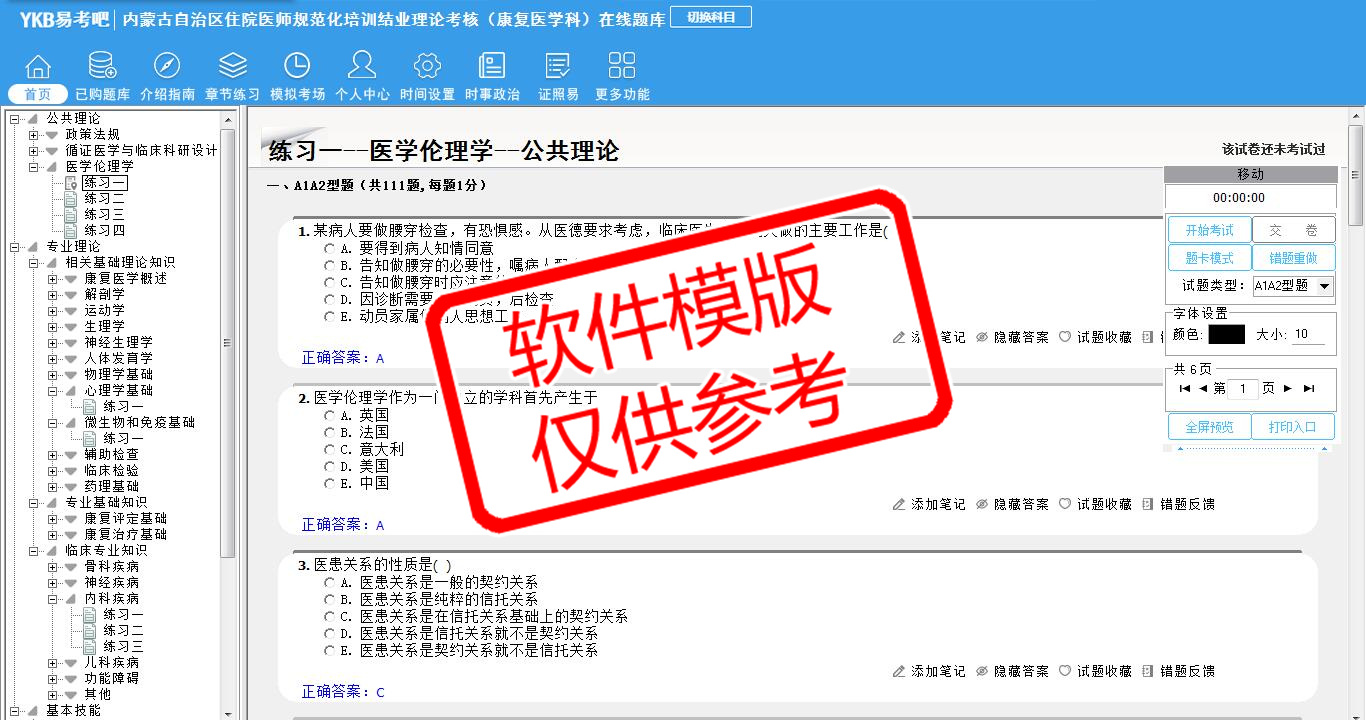The width and height of the screenshot is (1366, 720).
Task: Open 章节练习 layers icon
Action: (232, 67)
